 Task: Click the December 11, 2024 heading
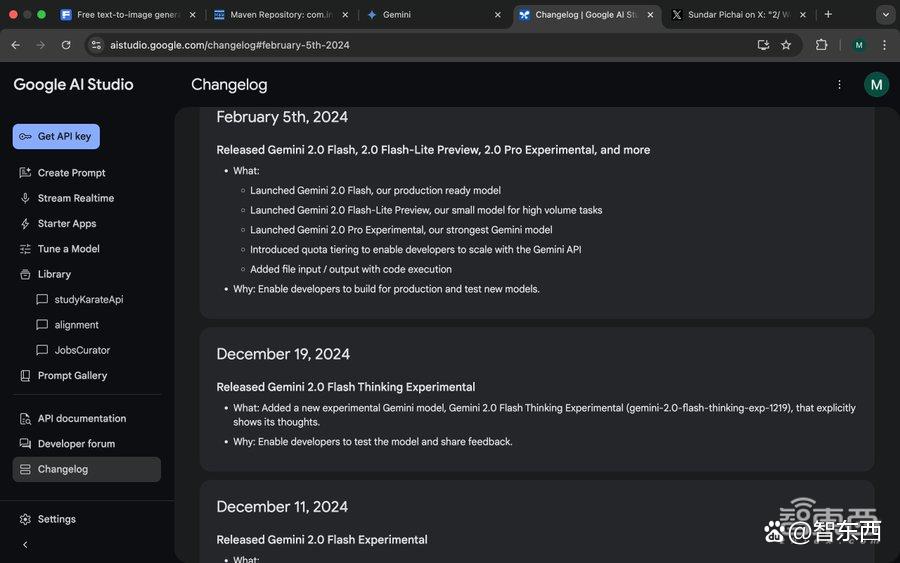(x=282, y=507)
